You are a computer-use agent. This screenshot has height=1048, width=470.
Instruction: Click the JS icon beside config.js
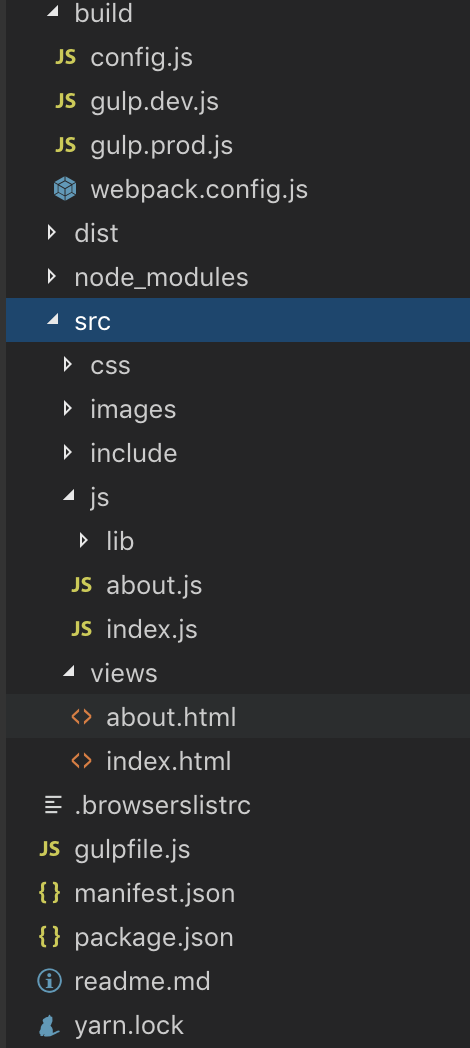point(65,57)
